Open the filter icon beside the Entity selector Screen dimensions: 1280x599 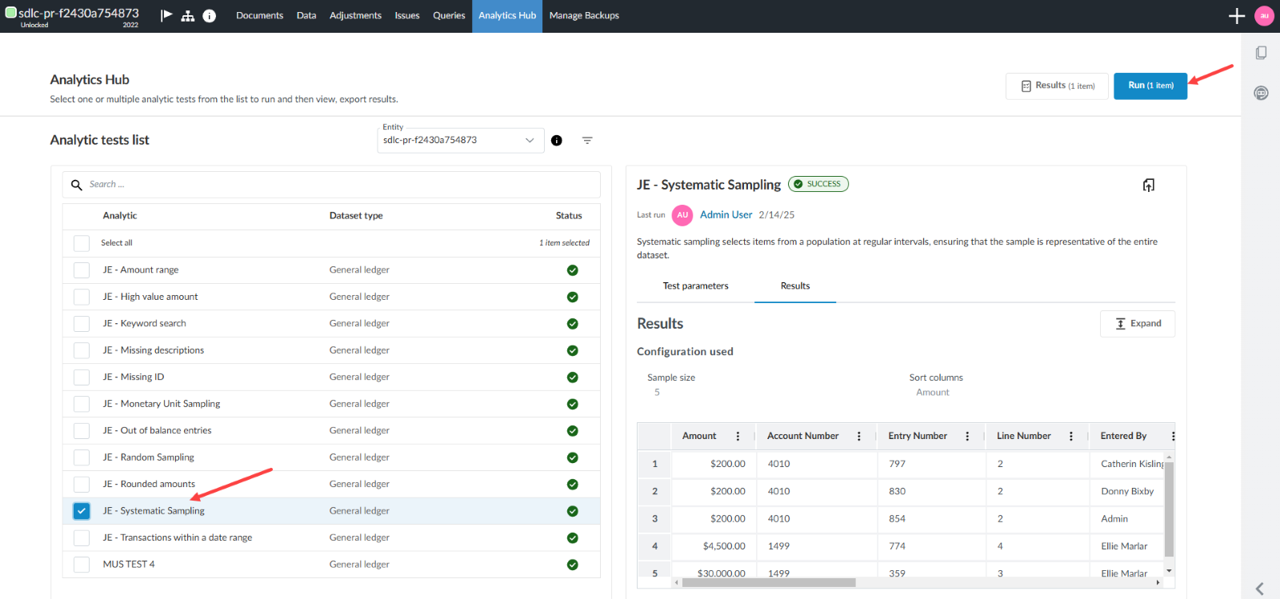(x=587, y=140)
